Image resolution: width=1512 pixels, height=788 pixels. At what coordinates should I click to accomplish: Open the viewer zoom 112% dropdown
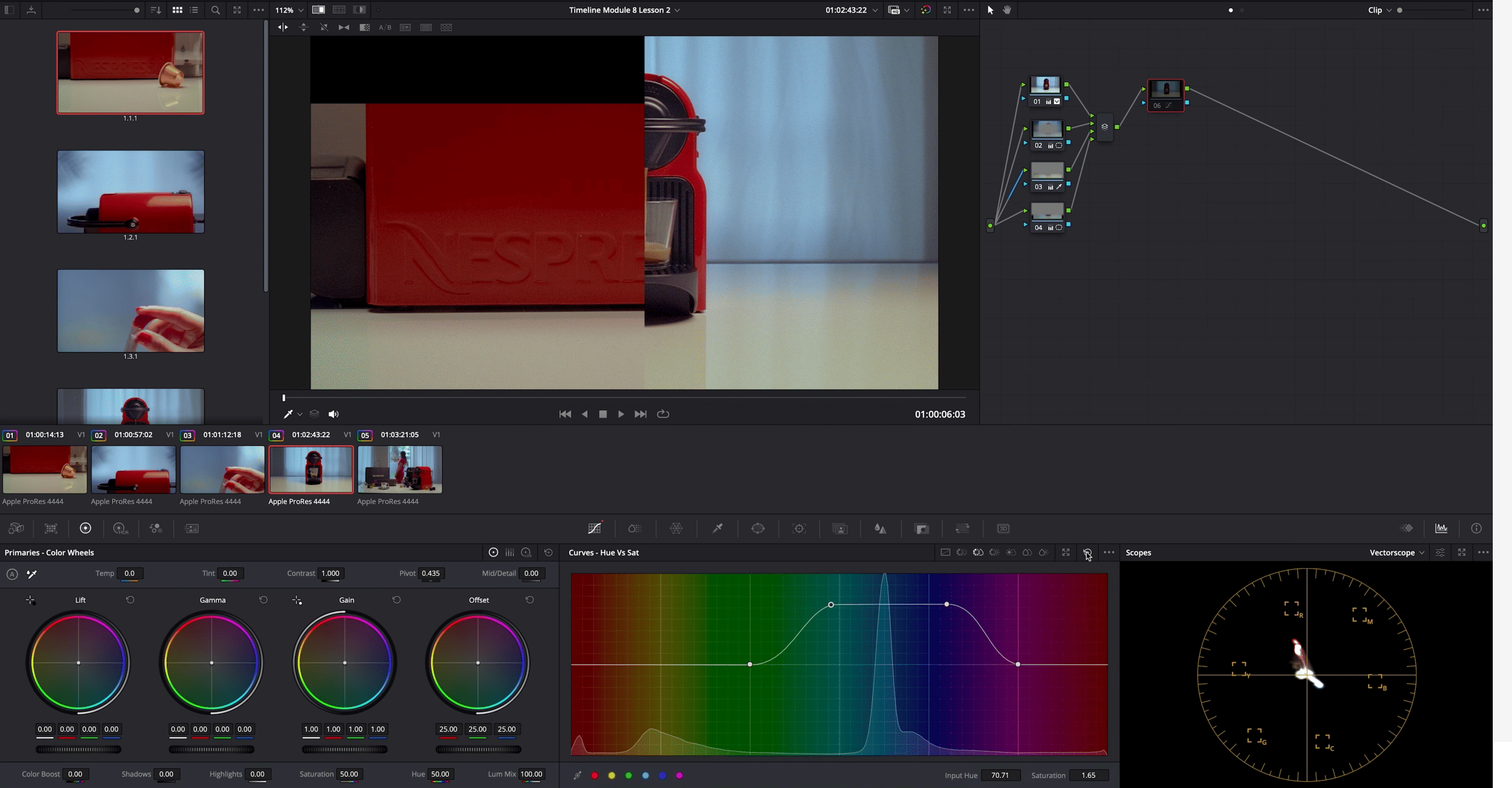click(x=289, y=10)
